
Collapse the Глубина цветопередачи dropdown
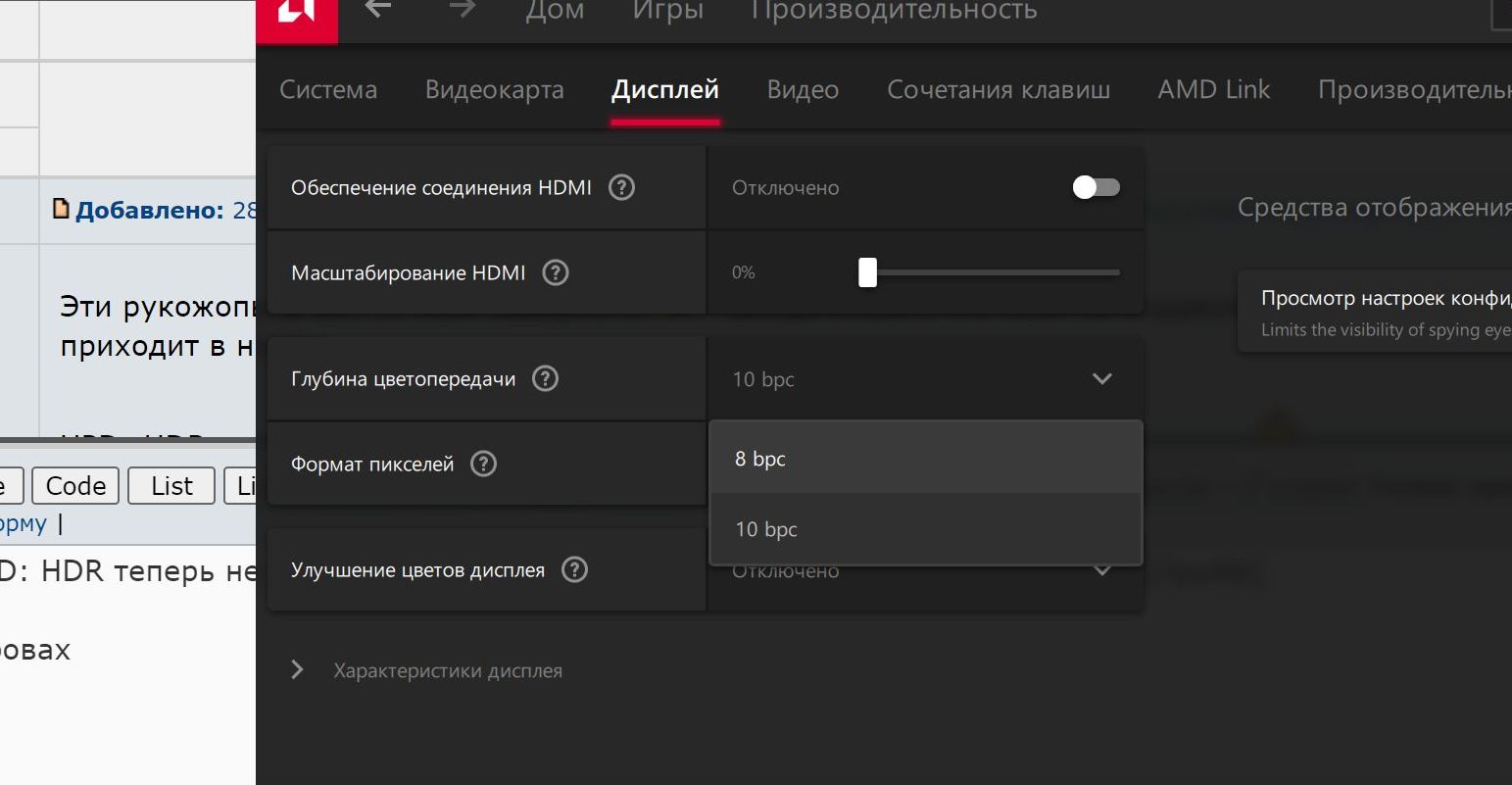coord(1101,378)
